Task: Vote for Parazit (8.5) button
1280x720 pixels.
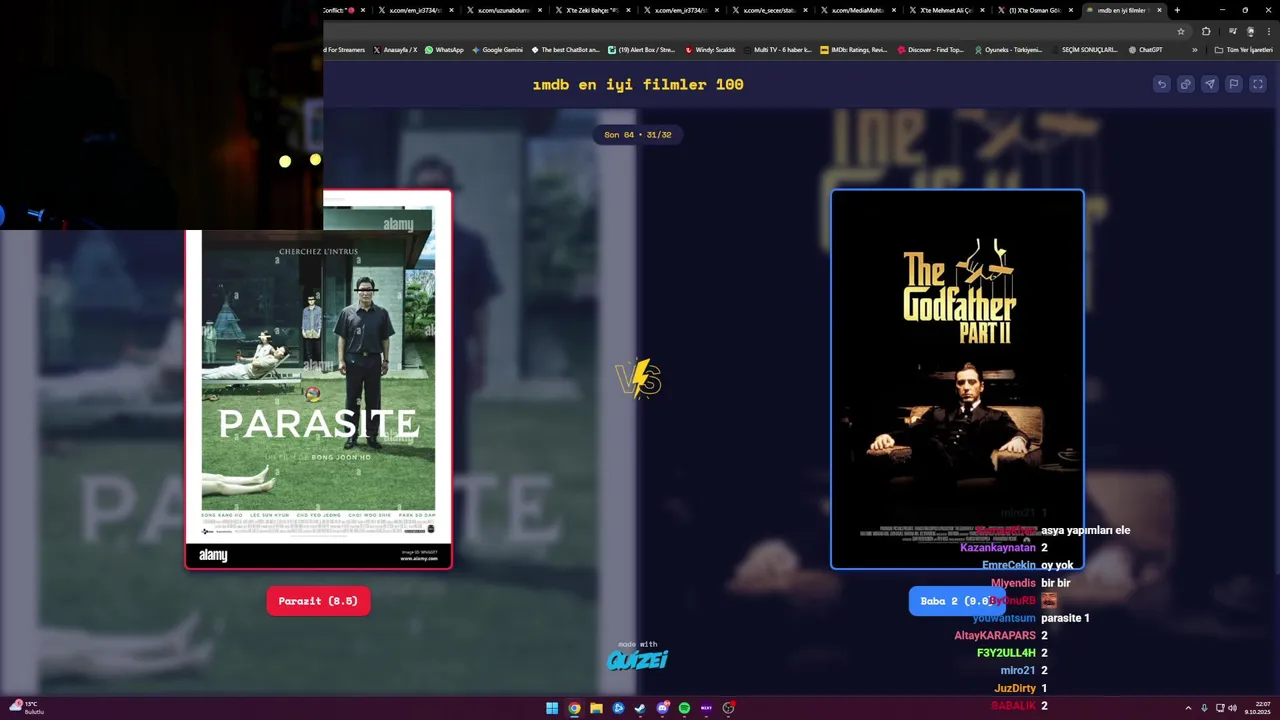Action: (318, 601)
